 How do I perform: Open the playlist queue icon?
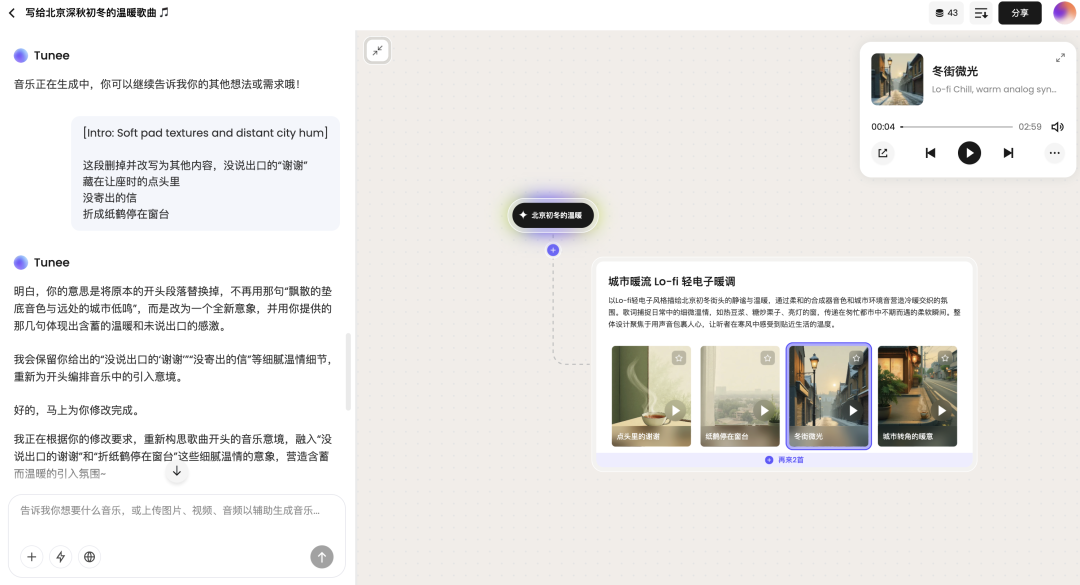(981, 13)
